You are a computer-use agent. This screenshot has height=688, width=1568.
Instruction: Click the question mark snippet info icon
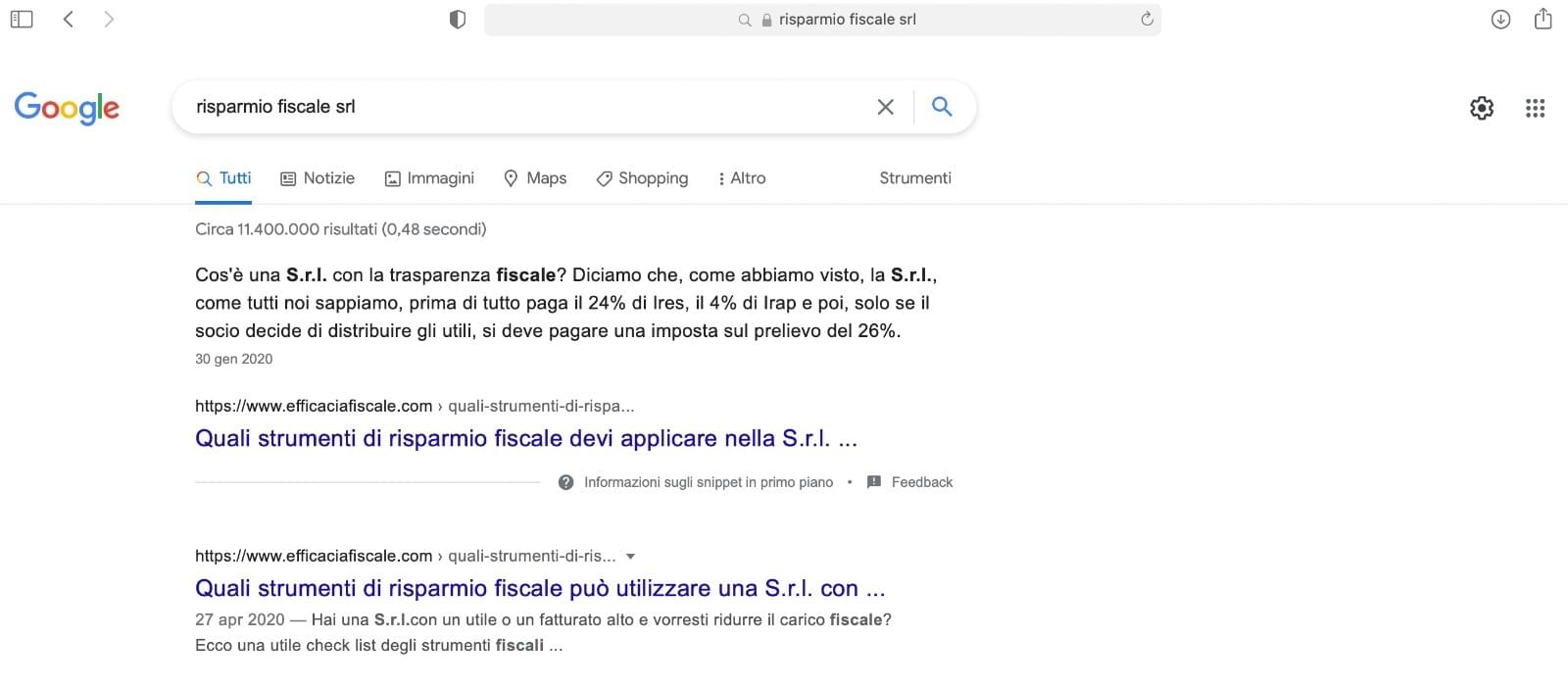(565, 482)
